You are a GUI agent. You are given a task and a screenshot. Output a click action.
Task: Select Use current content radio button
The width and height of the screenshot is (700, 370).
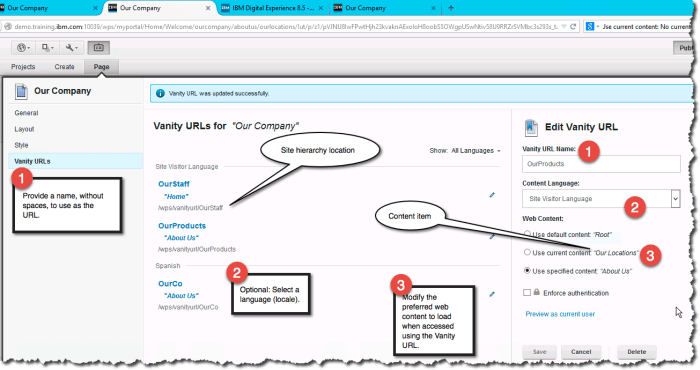point(527,252)
